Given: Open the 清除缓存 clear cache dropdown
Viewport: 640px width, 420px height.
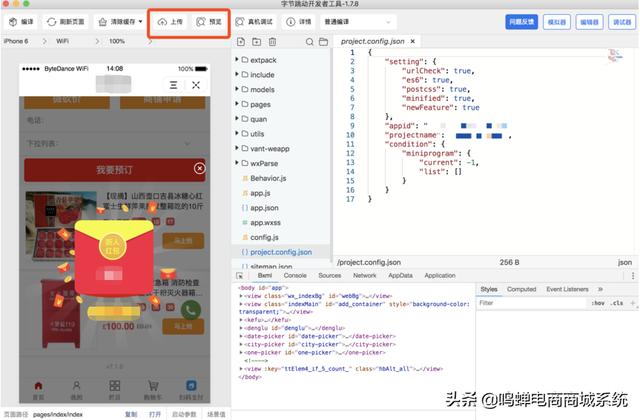Looking at the screenshot, I should [120, 22].
